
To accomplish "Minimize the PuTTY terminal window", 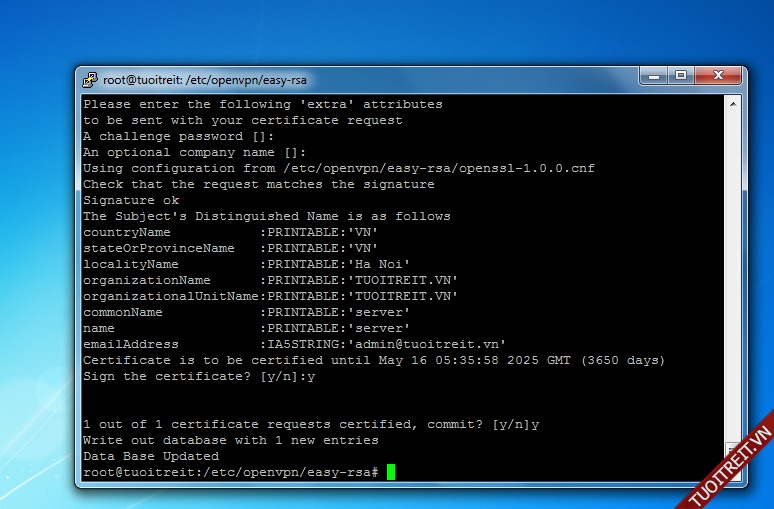I will (655, 76).
